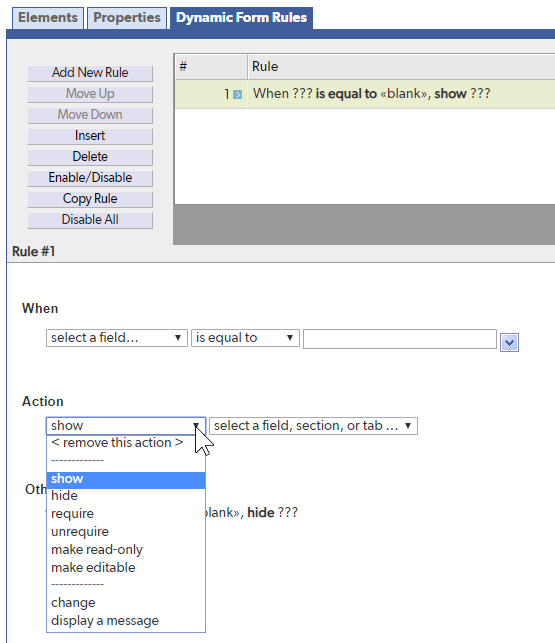Select rule 1 row in the rules table

coord(365,94)
